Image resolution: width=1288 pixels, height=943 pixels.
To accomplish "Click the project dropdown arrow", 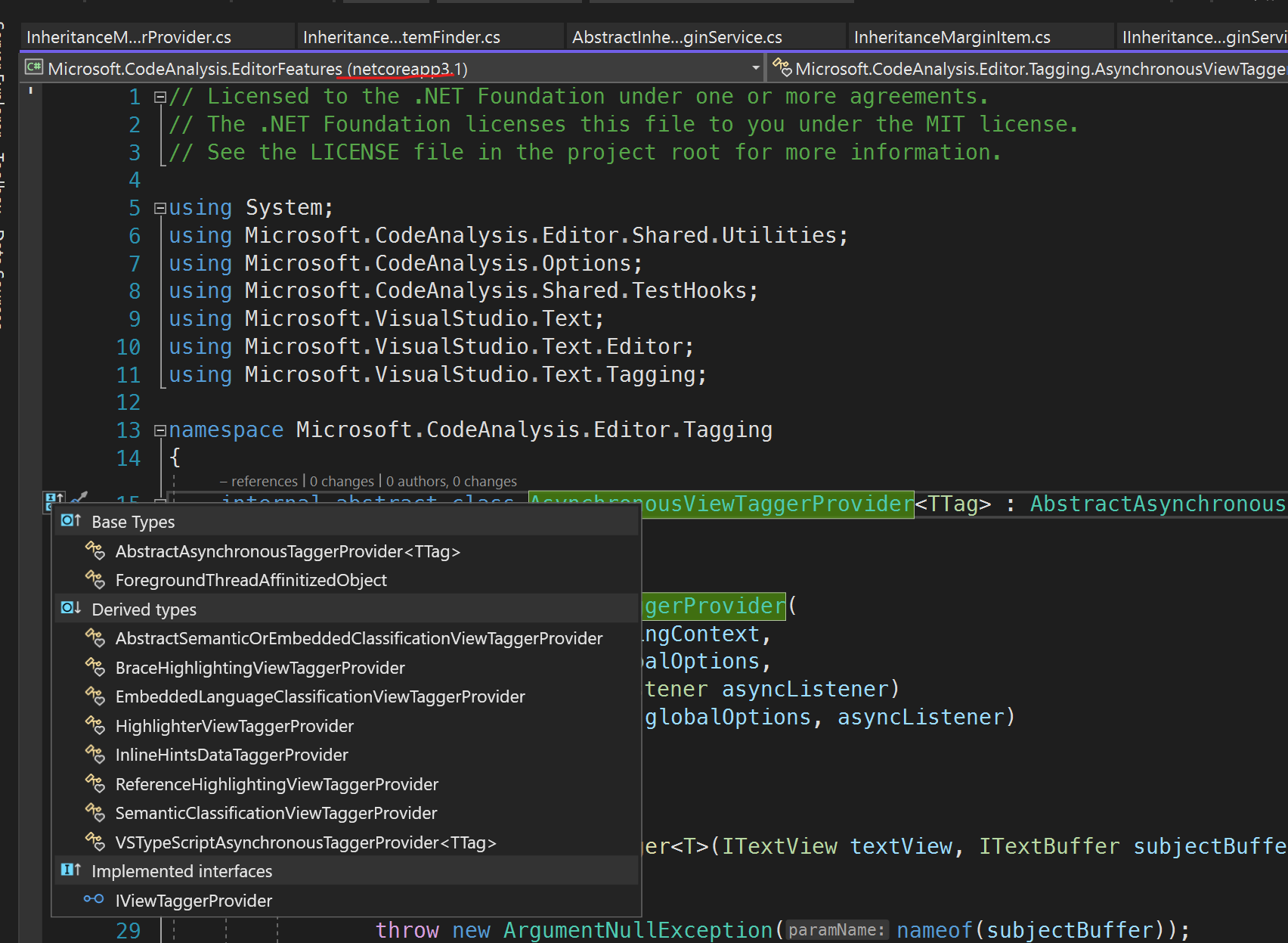I will click(755, 68).
